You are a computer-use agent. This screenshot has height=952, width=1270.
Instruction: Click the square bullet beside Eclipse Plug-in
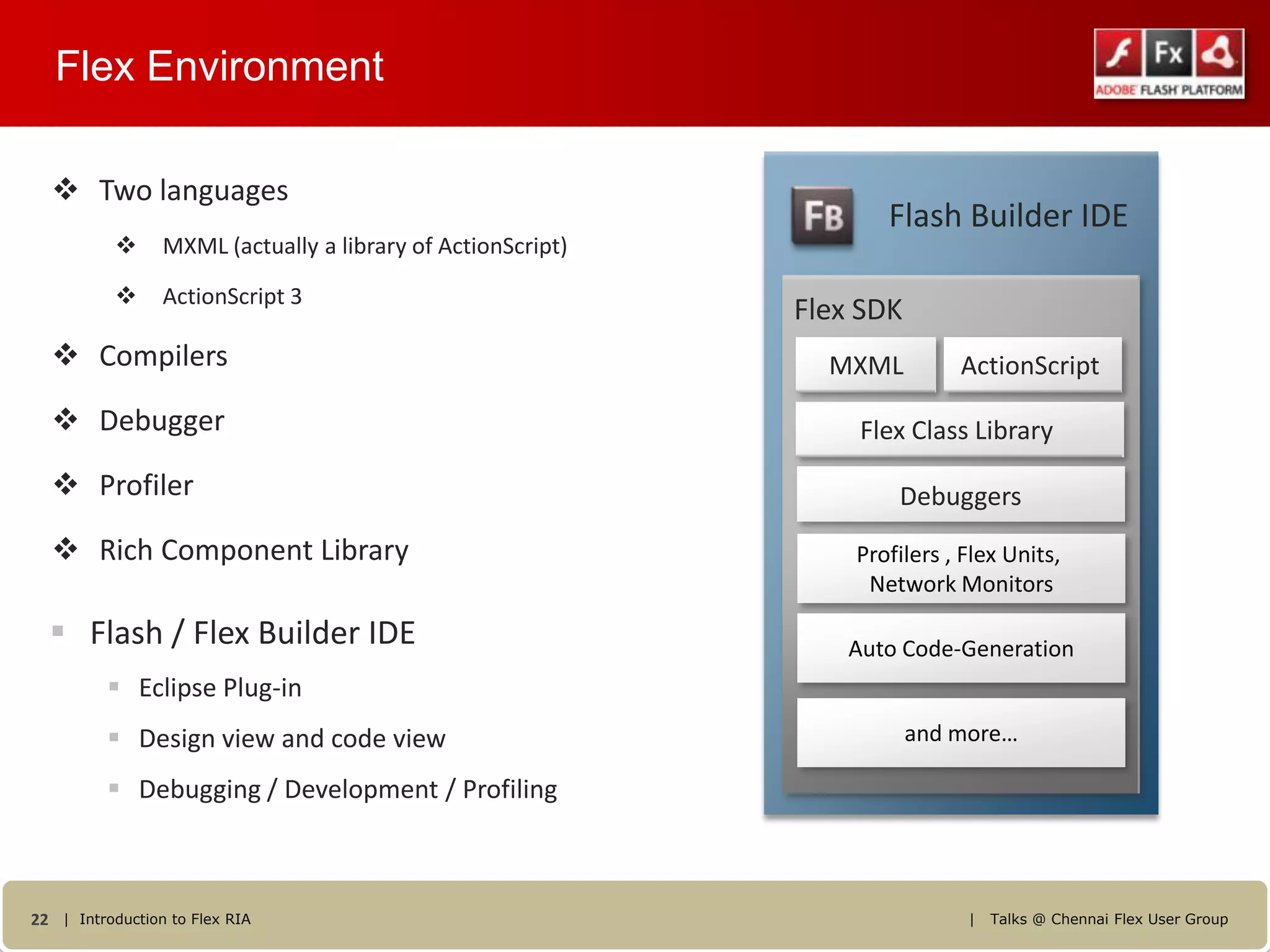point(114,687)
